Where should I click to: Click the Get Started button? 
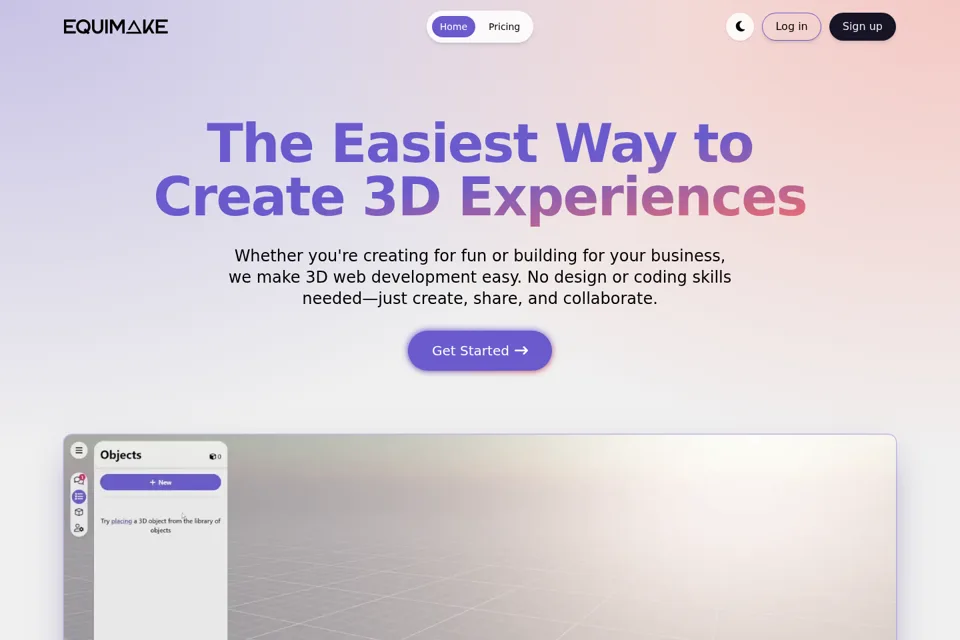(x=480, y=350)
